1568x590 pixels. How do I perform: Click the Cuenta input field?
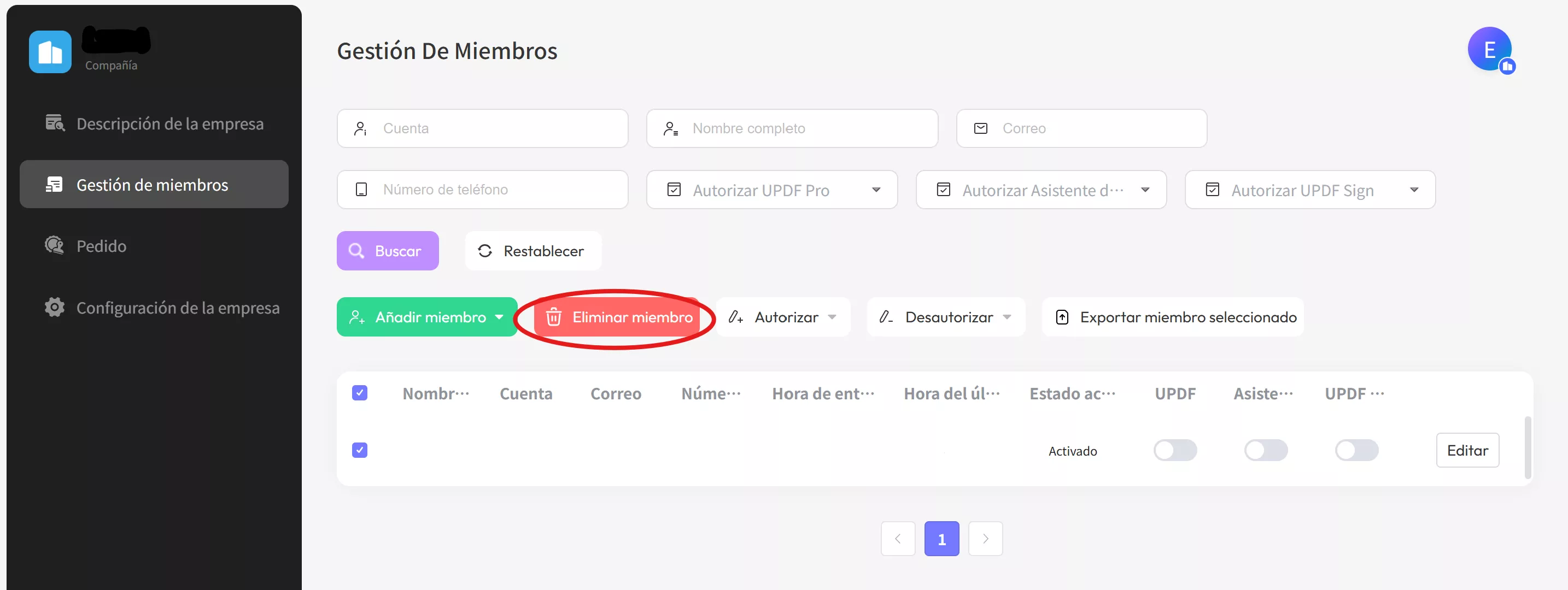tap(483, 128)
